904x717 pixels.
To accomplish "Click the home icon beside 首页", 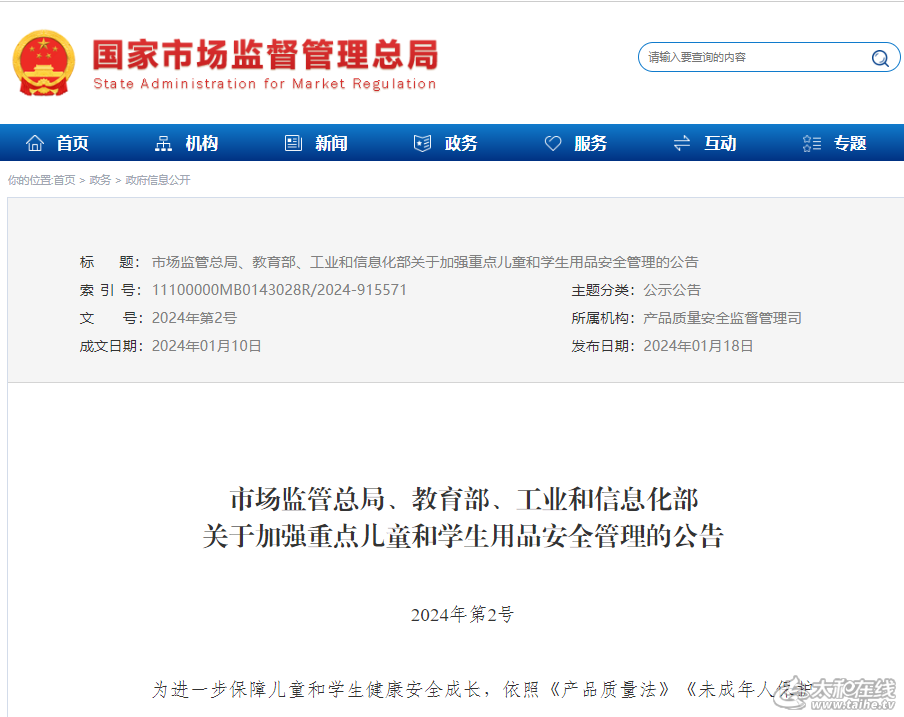I will [x=35, y=143].
